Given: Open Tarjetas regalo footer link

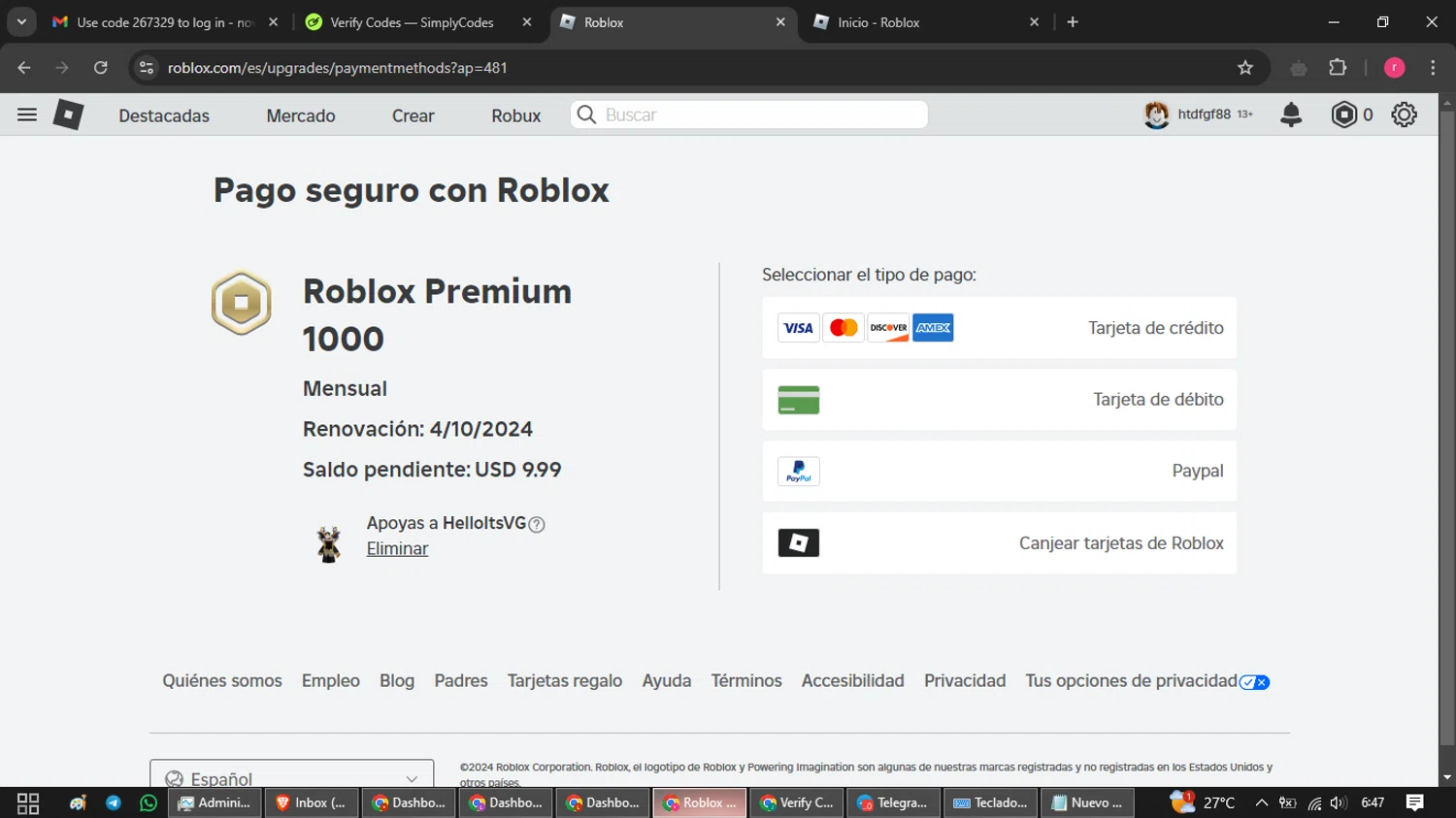Looking at the screenshot, I should [x=565, y=681].
